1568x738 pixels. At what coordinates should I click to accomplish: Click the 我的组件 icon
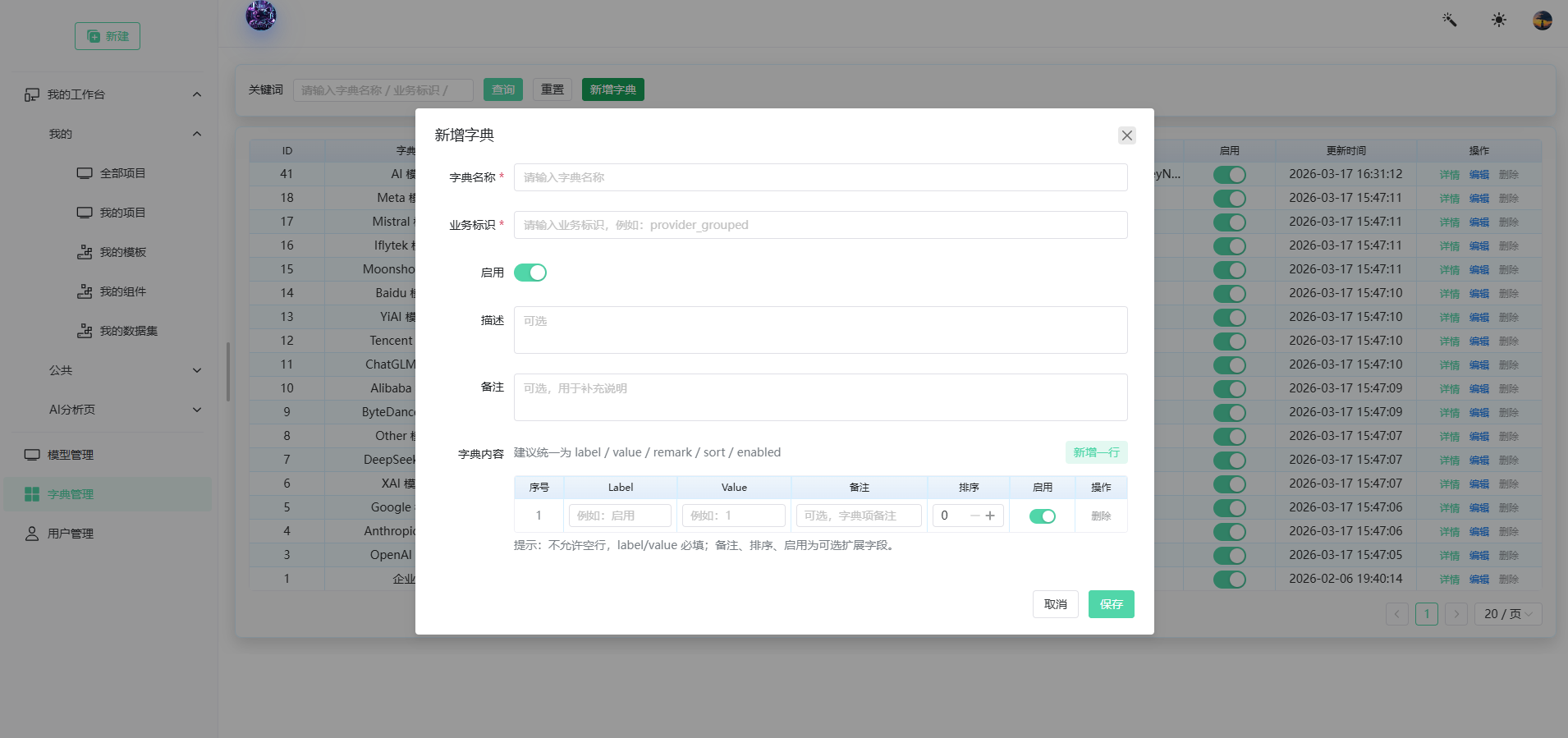coord(85,291)
